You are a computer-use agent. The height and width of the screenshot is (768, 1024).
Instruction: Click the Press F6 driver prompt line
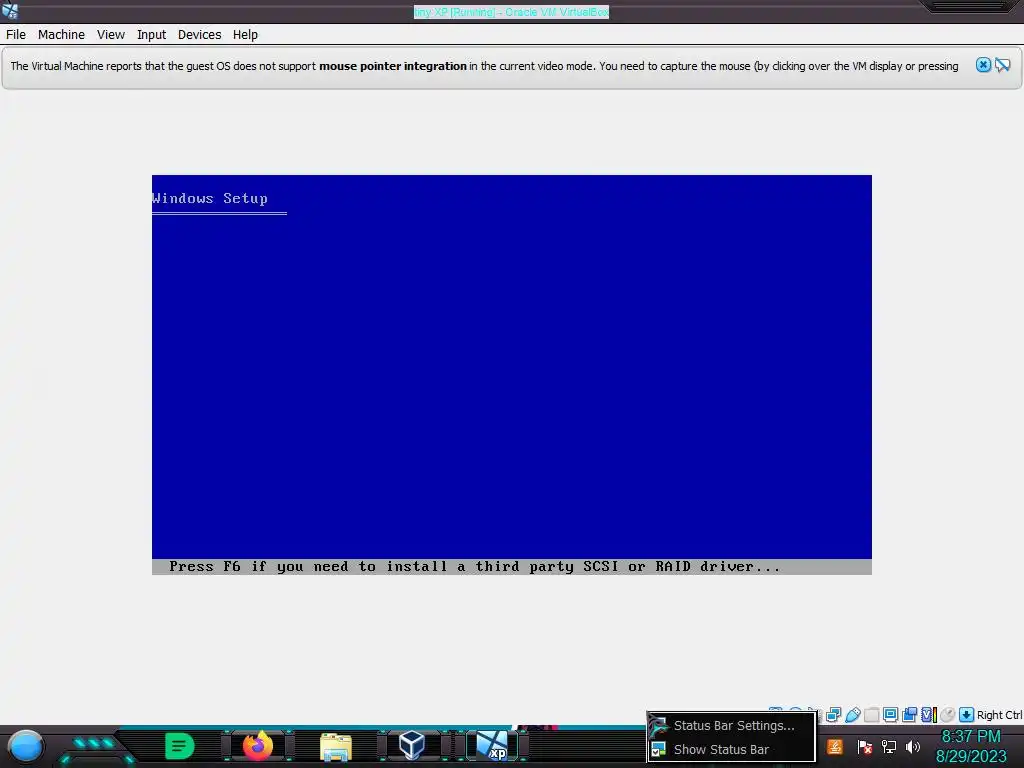pyautogui.click(x=474, y=566)
